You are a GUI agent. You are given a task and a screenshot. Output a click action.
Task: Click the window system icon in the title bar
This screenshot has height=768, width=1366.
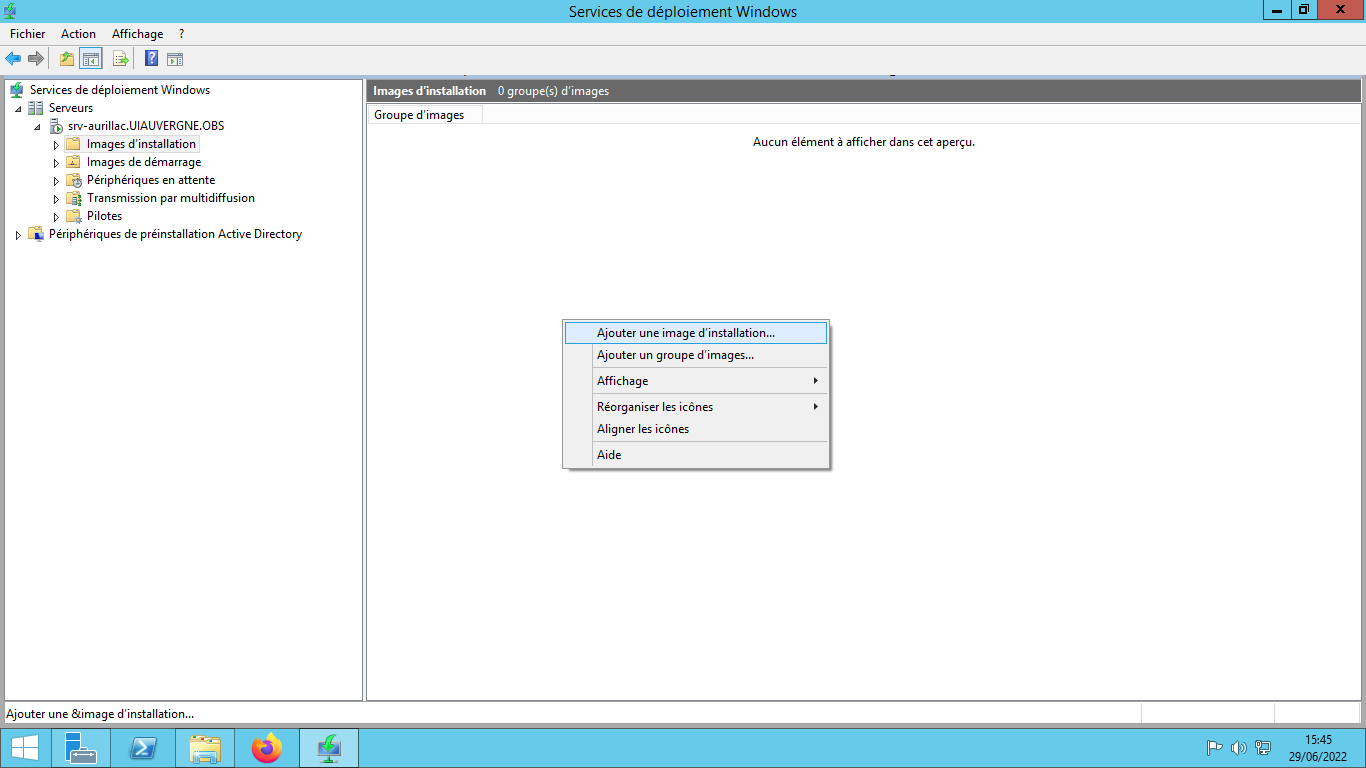pos(10,11)
